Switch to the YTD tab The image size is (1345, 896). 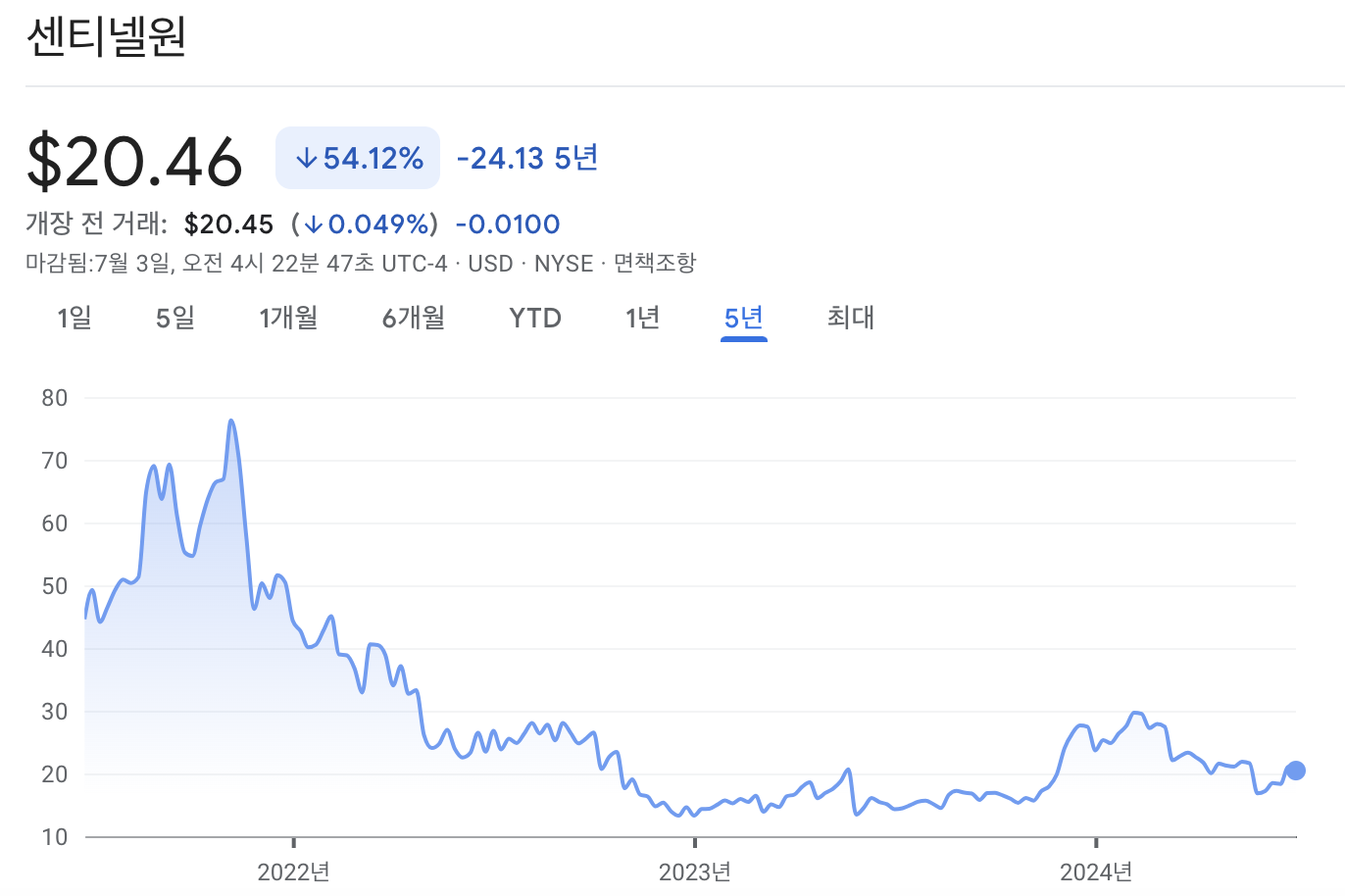[x=534, y=318]
